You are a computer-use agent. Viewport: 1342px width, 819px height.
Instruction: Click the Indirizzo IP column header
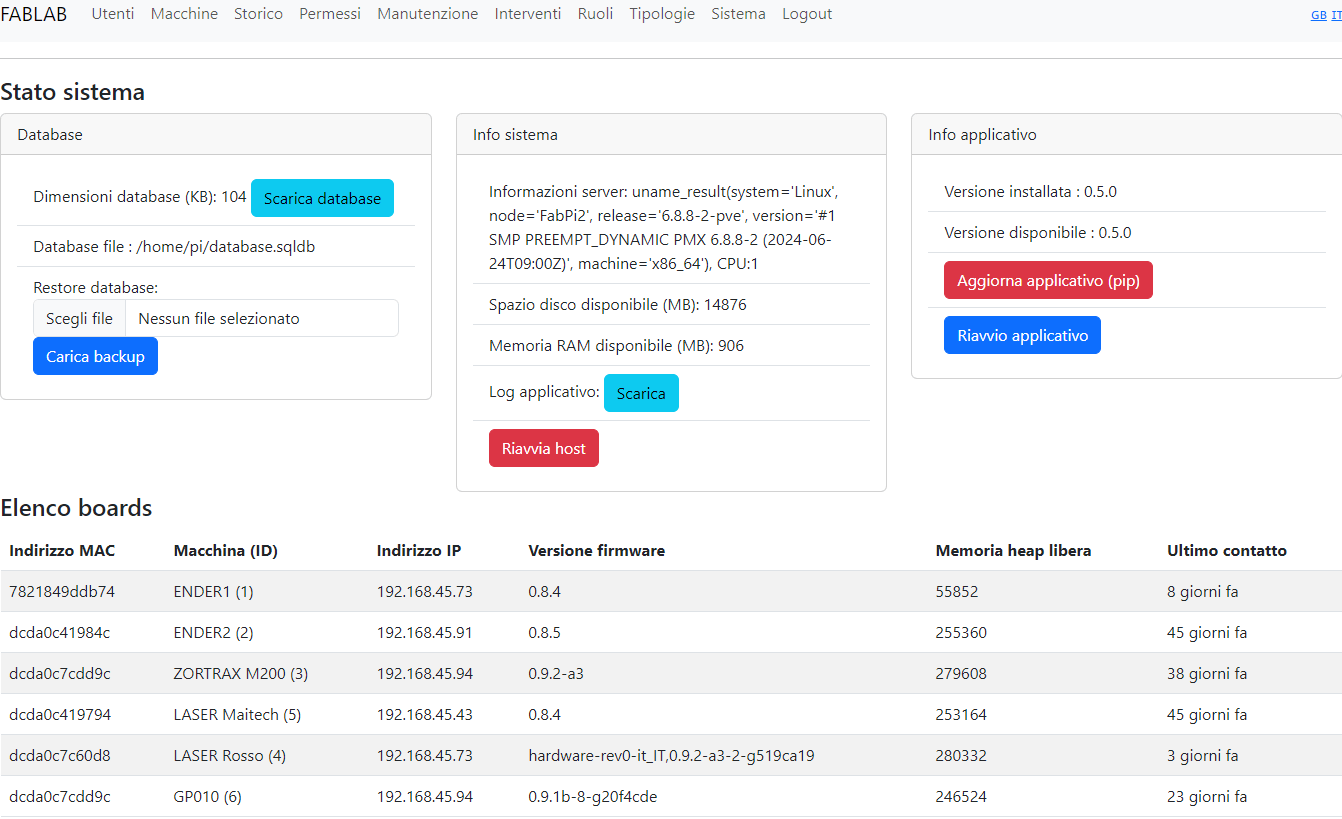(x=419, y=550)
